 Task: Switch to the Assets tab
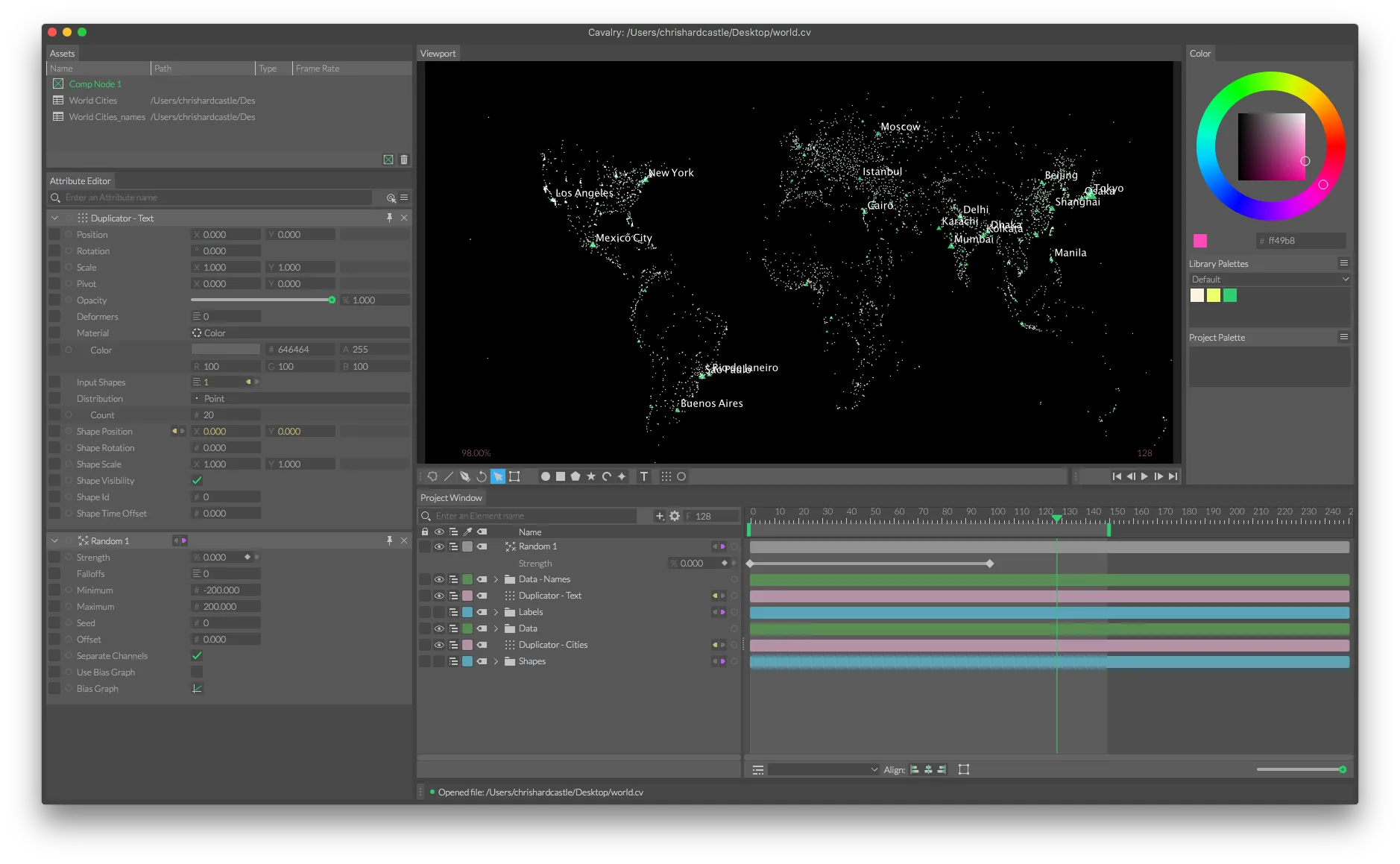coord(62,53)
